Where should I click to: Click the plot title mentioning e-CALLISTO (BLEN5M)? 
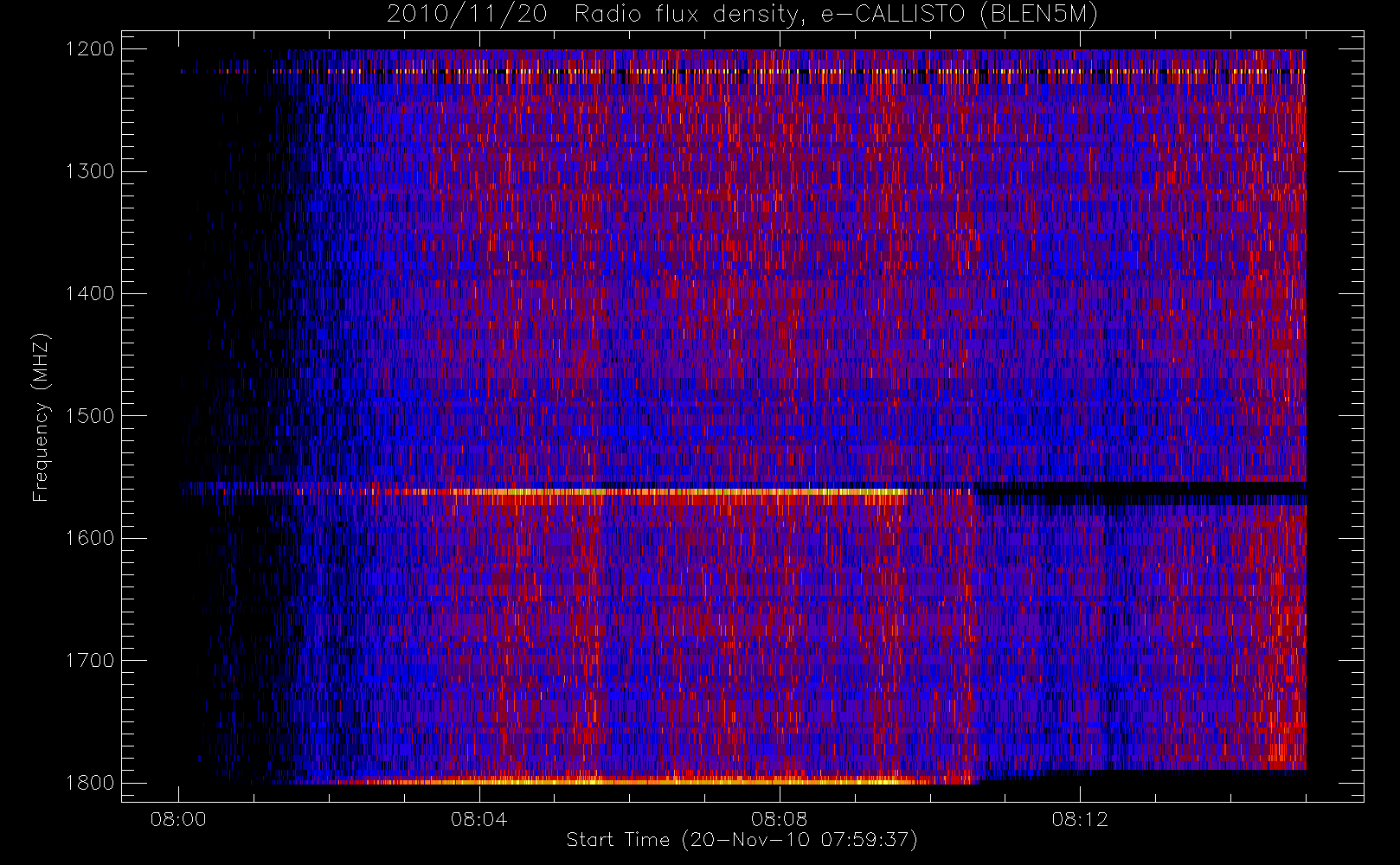(742, 15)
